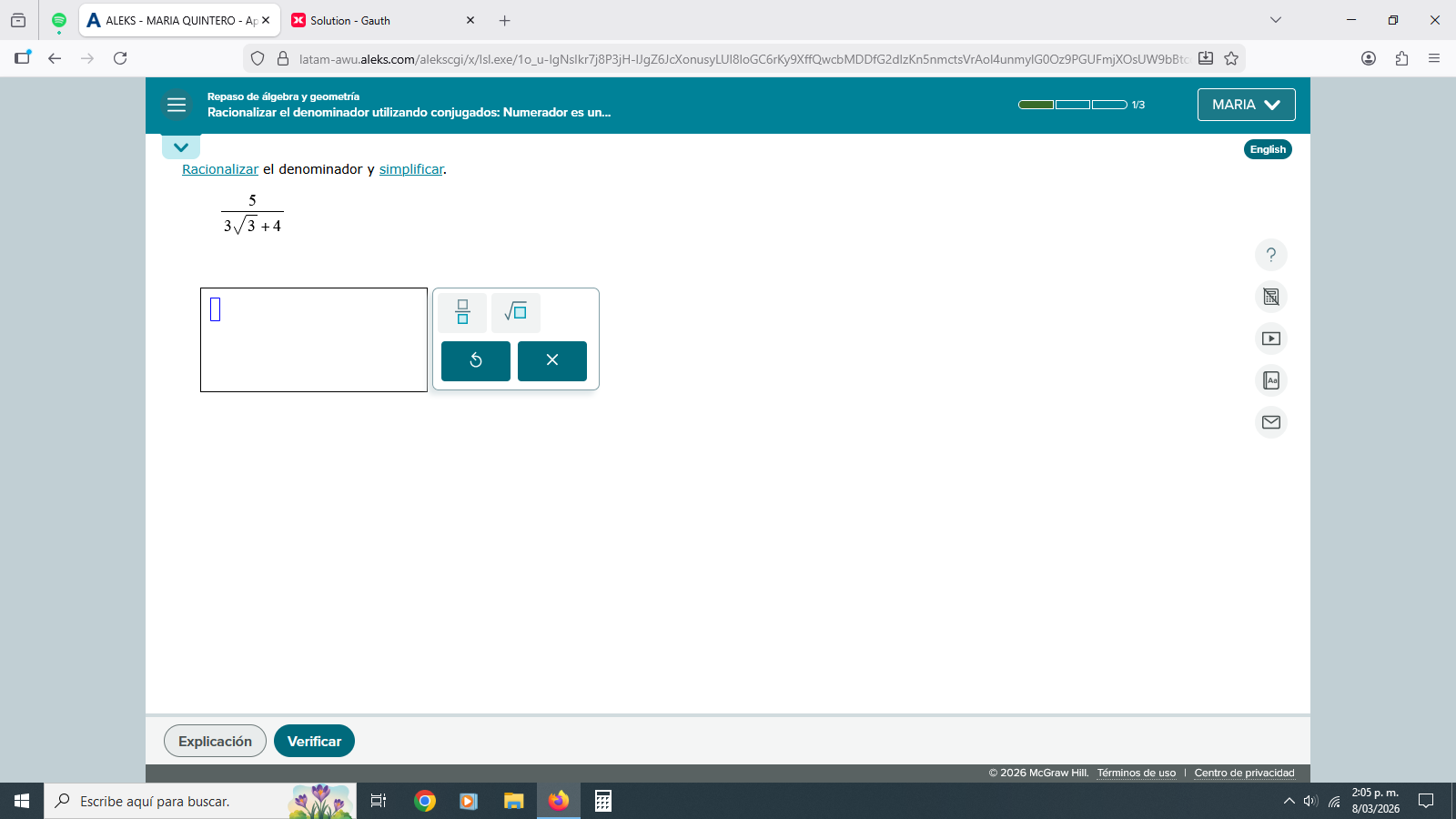List all browser tabs with arrow

(x=1275, y=20)
